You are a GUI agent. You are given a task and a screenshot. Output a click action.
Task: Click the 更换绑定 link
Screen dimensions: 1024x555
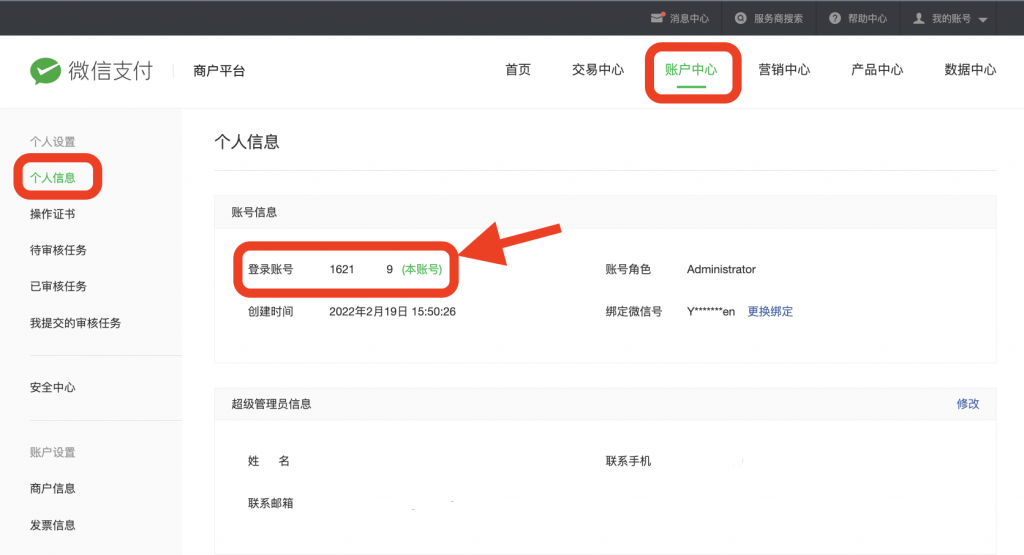[770, 311]
